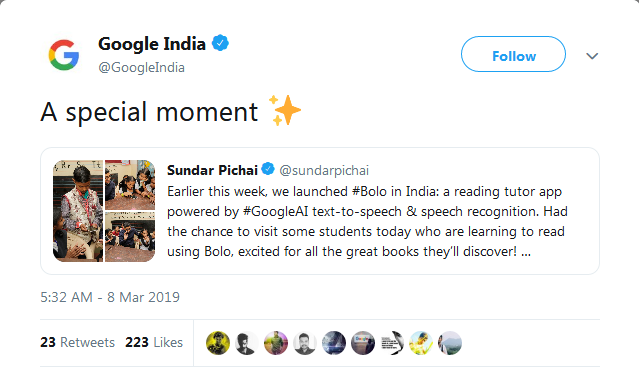Click Sundar Pichai's verified badge
Viewport: 639px width, 368px height.
coord(268,169)
